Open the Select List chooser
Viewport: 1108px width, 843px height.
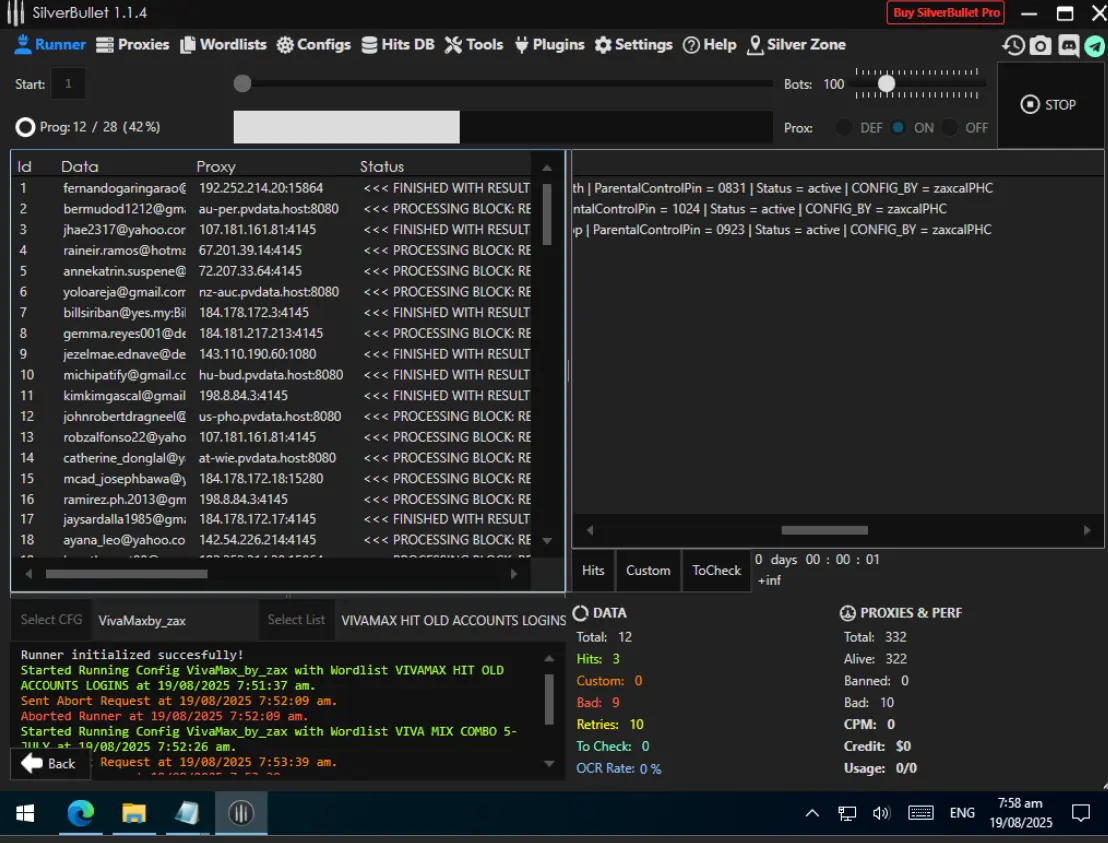click(x=296, y=620)
